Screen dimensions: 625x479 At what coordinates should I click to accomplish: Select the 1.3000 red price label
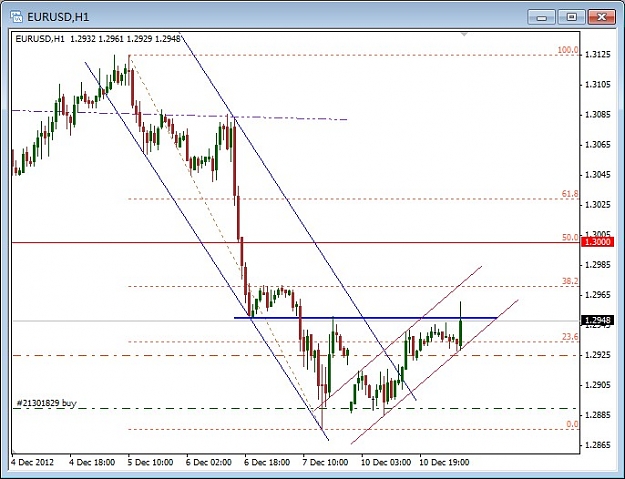pos(598,242)
